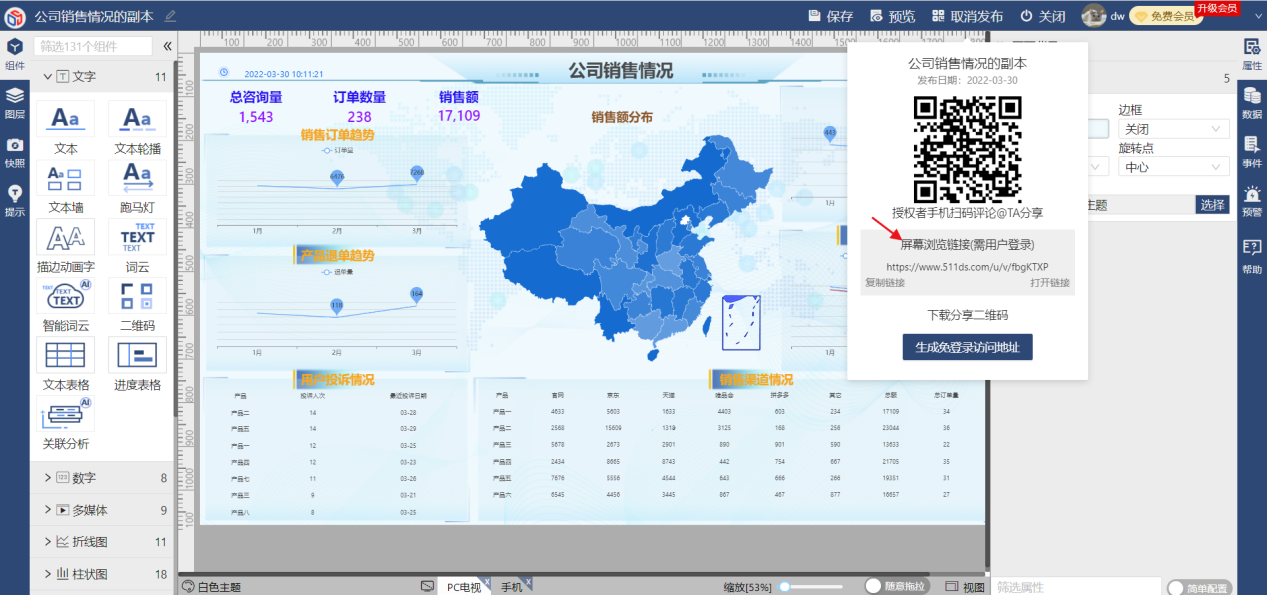Click the 筛选131个组件 component filter field

click(93, 46)
